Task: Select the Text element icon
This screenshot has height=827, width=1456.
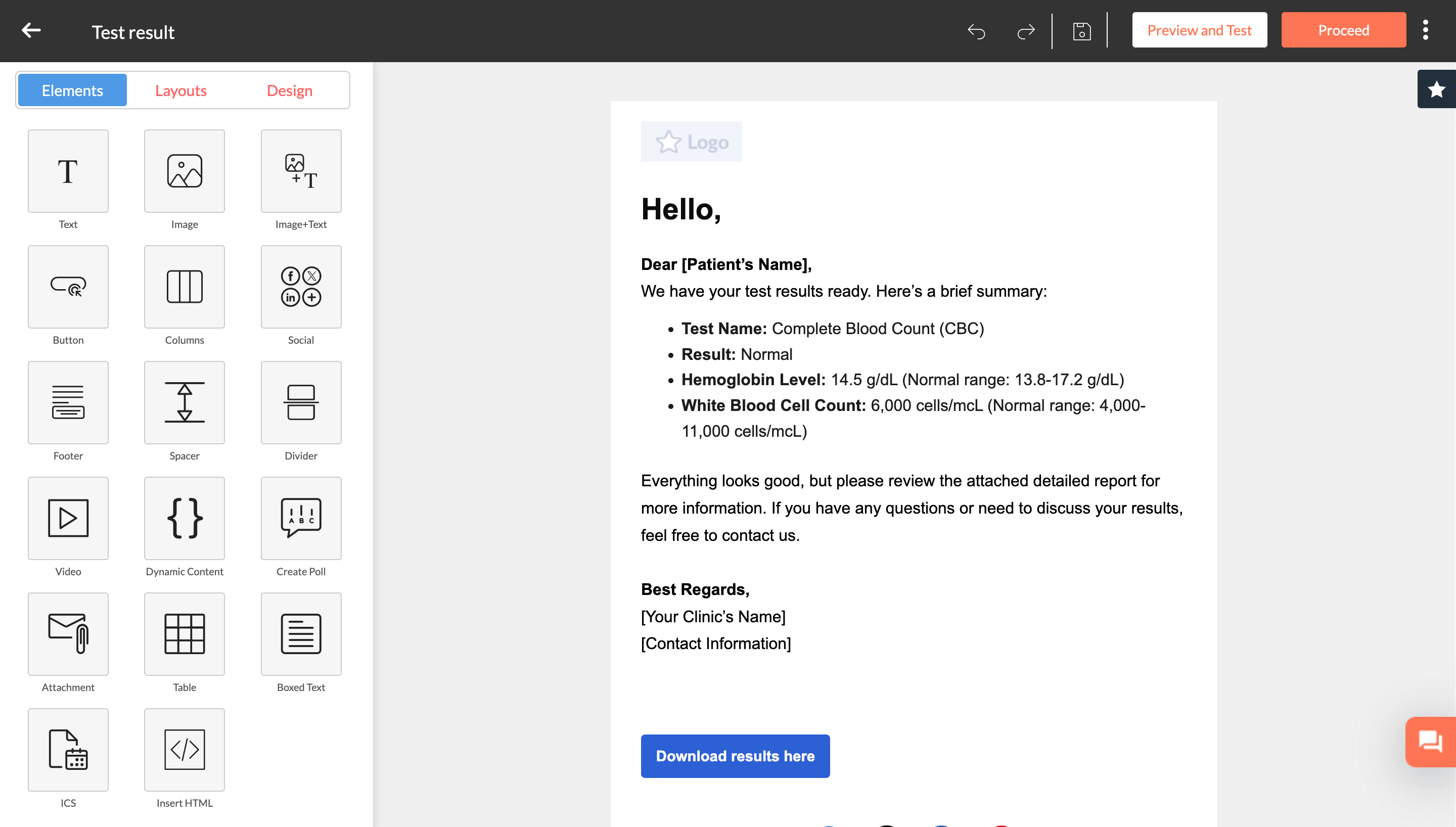Action: 68,171
